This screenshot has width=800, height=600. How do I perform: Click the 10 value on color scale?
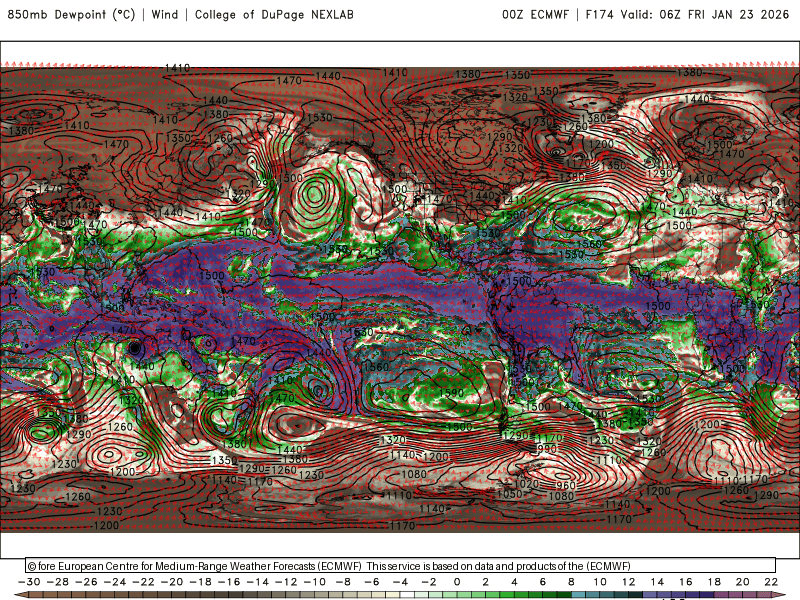pyautogui.click(x=599, y=582)
